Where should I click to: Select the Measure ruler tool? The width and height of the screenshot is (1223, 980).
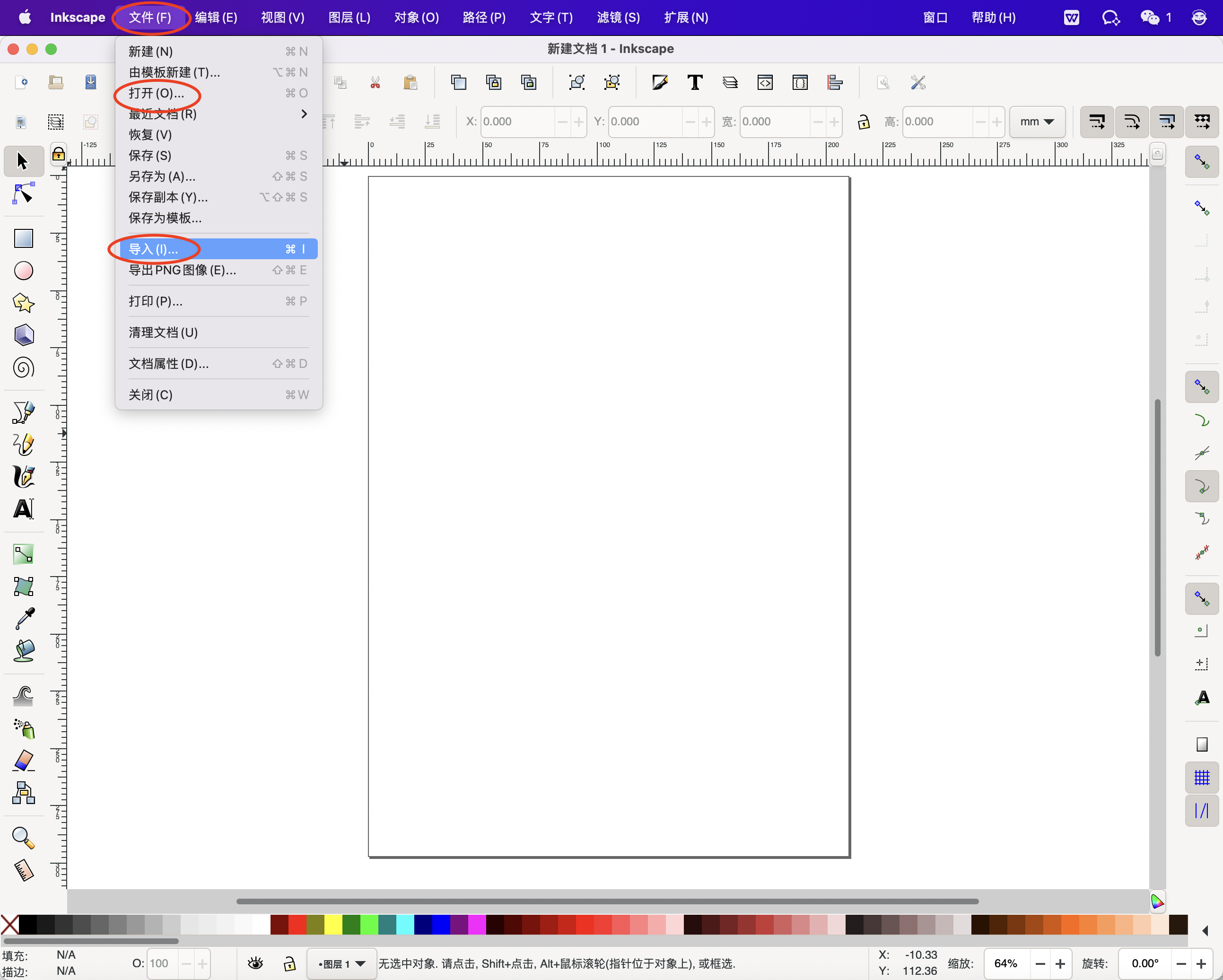(x=23, y=870)
